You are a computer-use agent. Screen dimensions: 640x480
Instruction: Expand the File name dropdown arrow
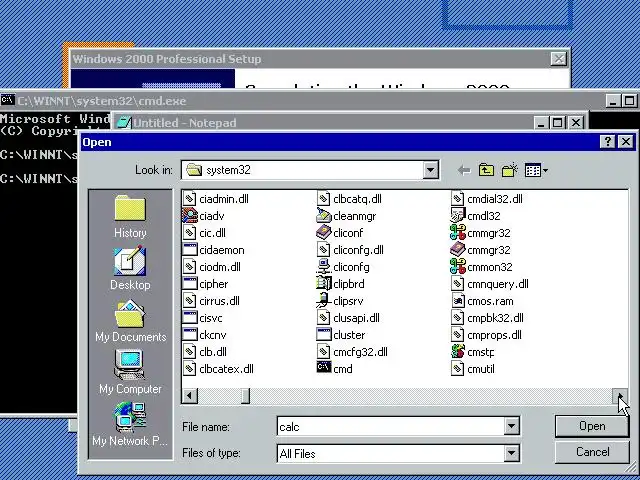click(x=511, y=427)
